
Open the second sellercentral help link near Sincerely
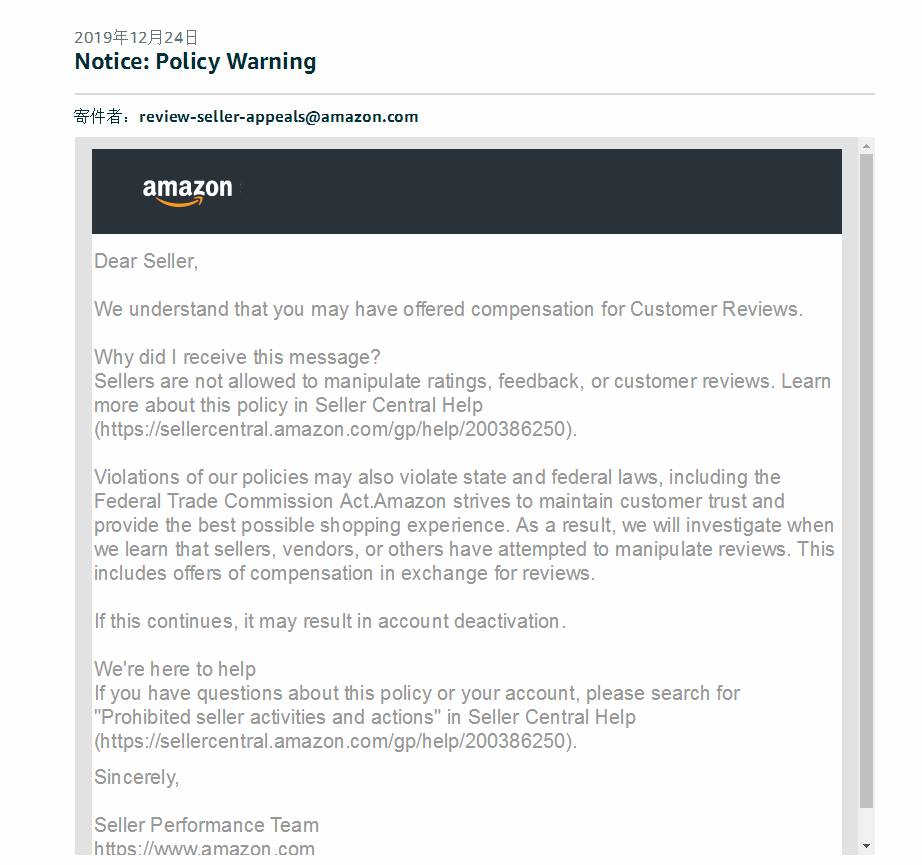coord(336,742)
